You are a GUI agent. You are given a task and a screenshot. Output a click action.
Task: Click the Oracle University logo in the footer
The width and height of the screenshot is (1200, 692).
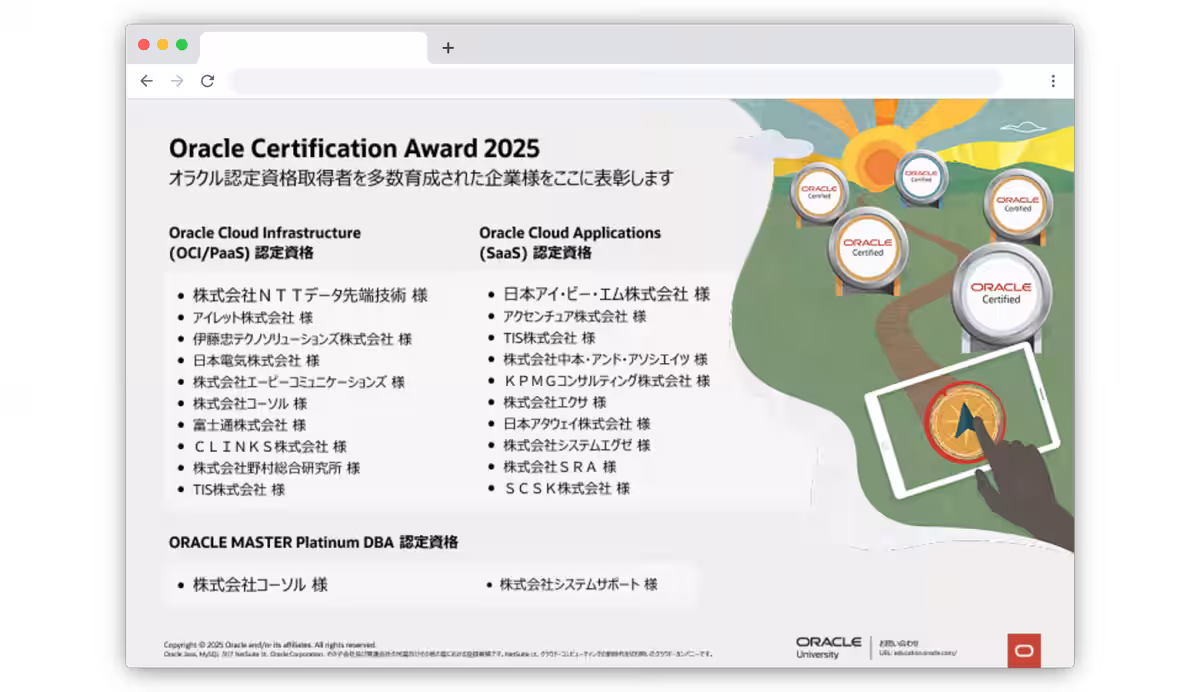(x=830, y=647)
